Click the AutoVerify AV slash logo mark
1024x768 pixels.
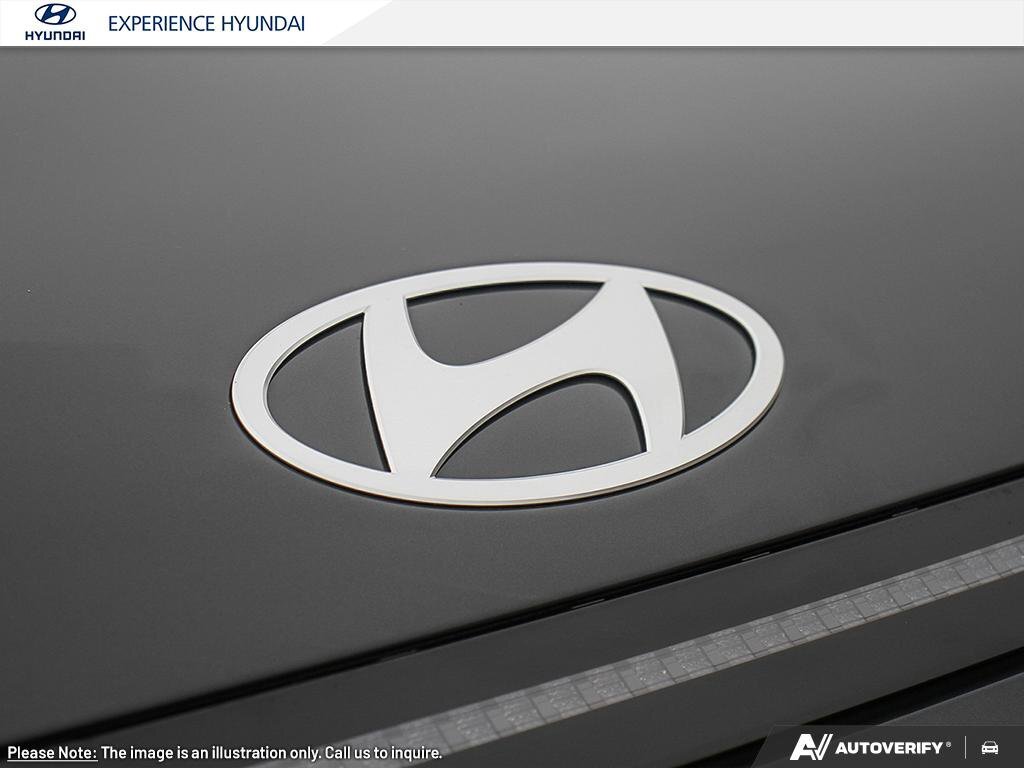pos(809,748)
